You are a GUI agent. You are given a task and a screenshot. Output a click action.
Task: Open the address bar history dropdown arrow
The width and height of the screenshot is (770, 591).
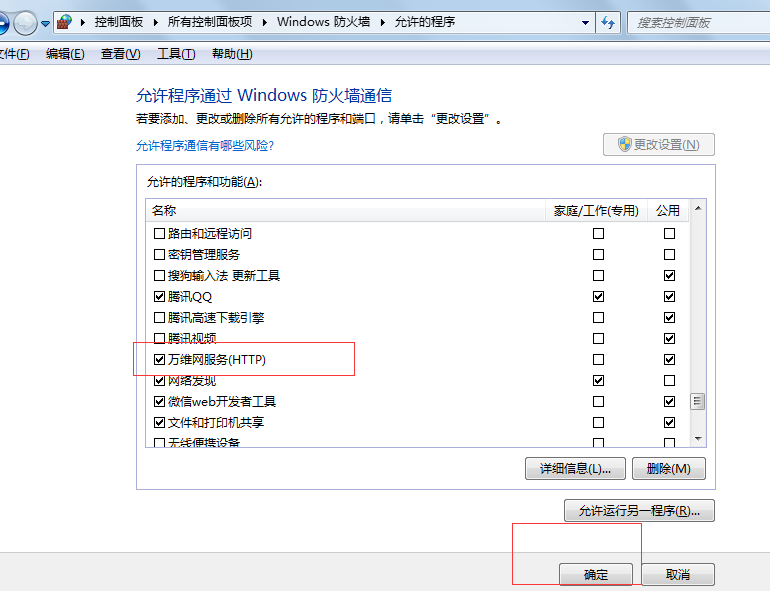584,22
